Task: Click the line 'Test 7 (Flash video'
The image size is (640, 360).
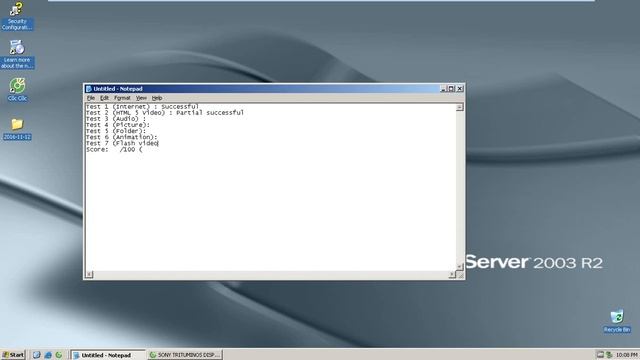Action: (x=122, y=143)
